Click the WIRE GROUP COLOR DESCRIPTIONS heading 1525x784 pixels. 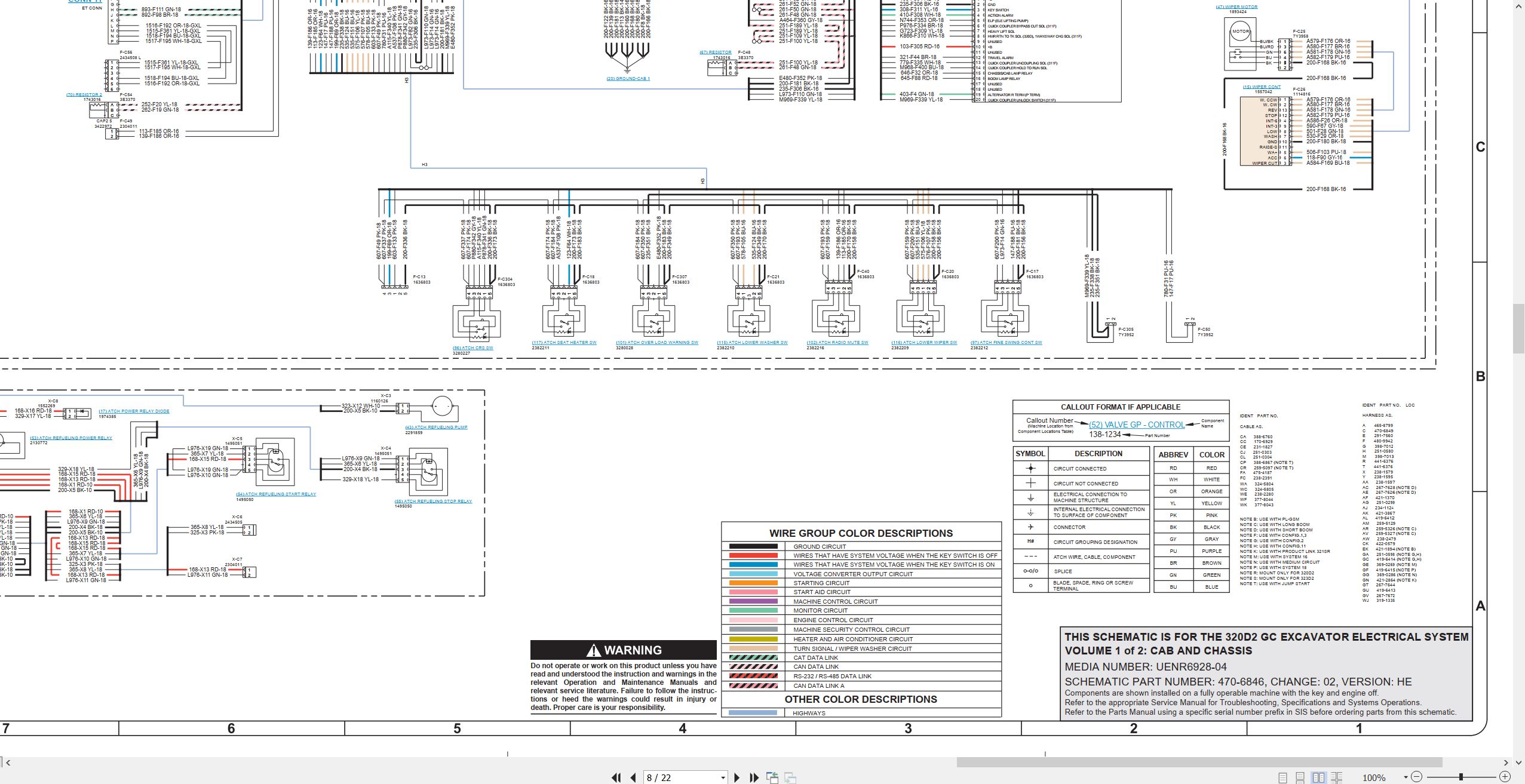click(861, 533)
